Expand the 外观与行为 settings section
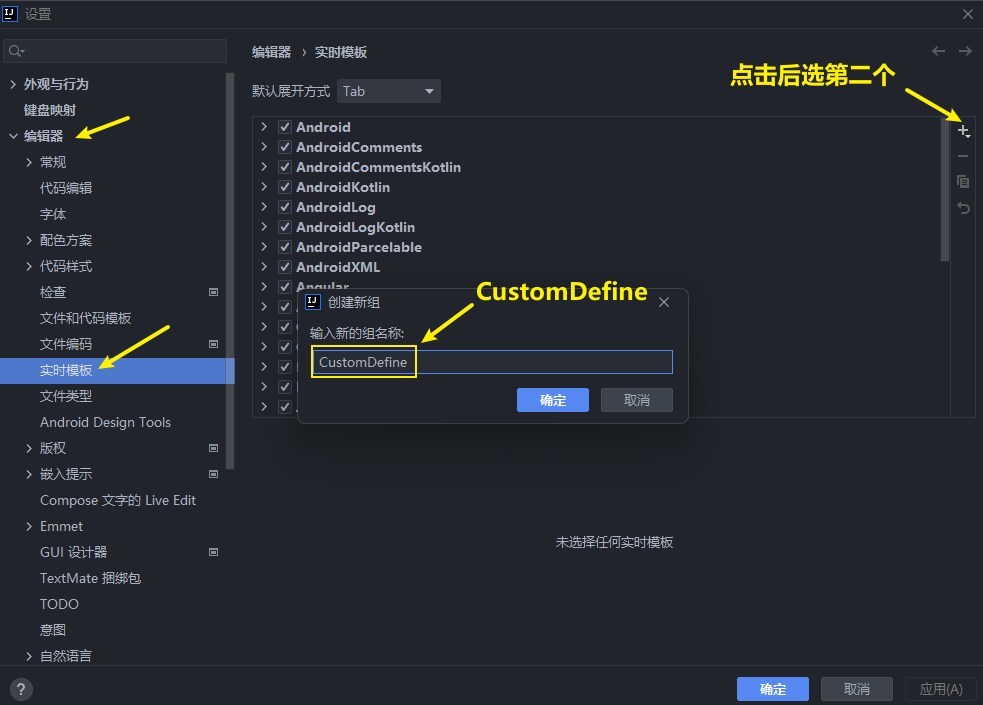The width and height of the screenshot is (983, 705). click(13, 84)
